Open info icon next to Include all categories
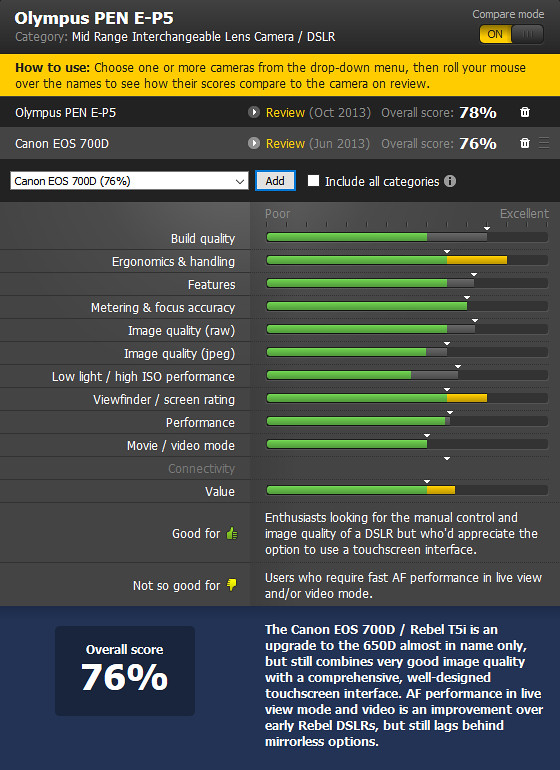 click(x=450, y=181)
